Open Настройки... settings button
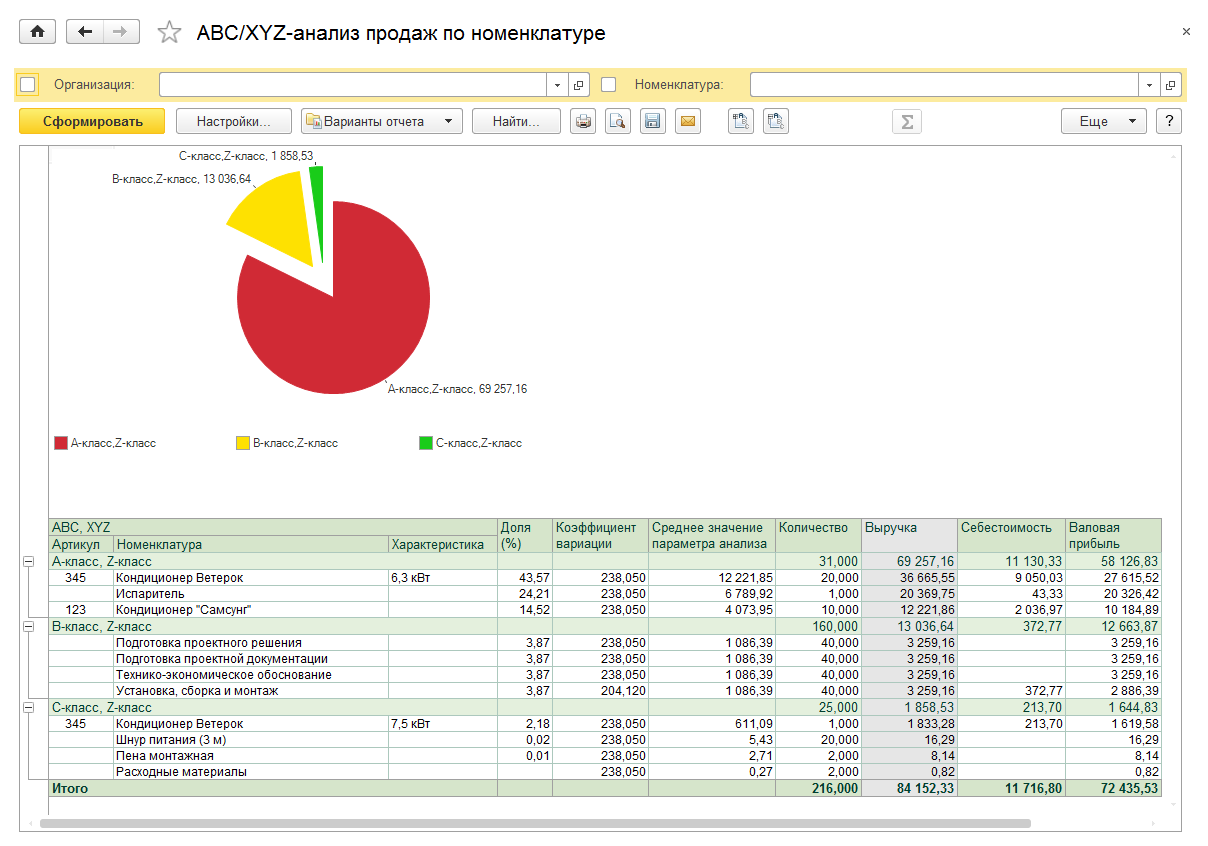 233,121
